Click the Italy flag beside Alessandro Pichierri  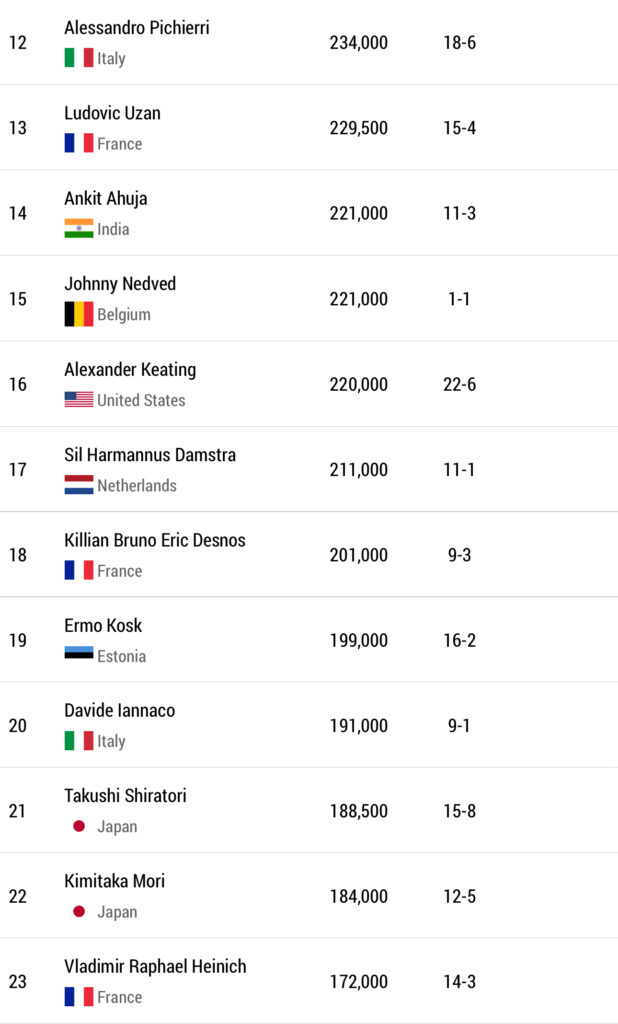78,58
